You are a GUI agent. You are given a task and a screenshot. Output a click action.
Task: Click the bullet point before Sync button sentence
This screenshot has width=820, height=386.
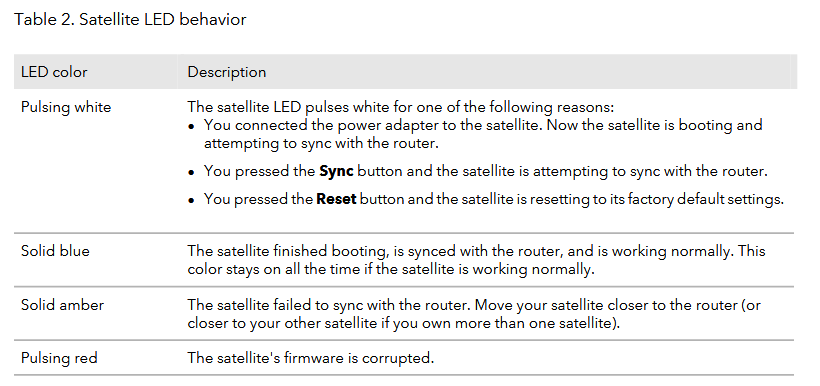192,173
